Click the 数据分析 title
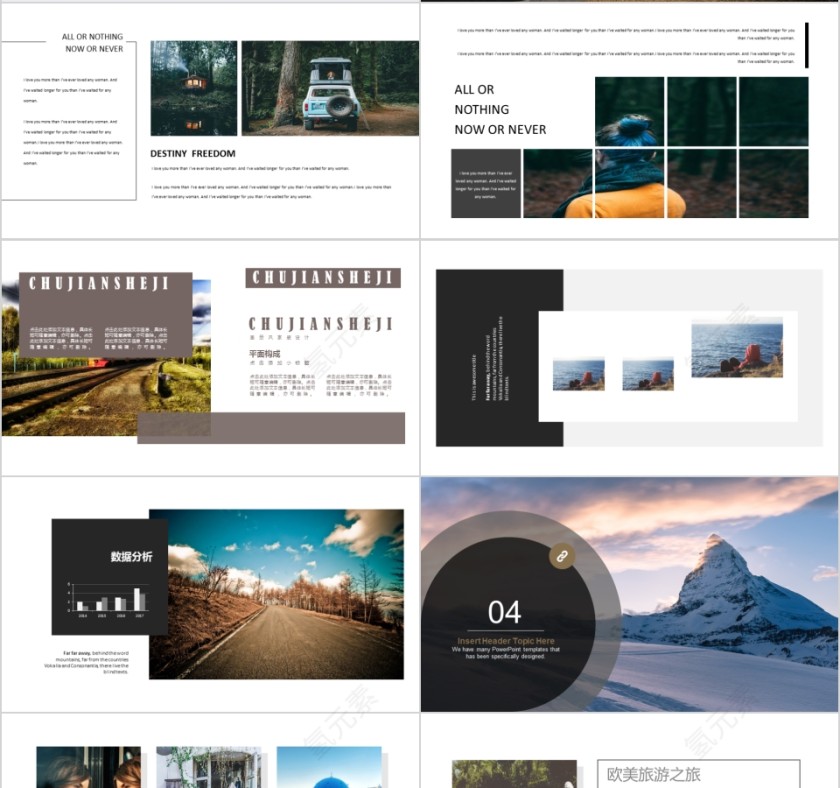840x788 pixels. [x=131, y=557]
